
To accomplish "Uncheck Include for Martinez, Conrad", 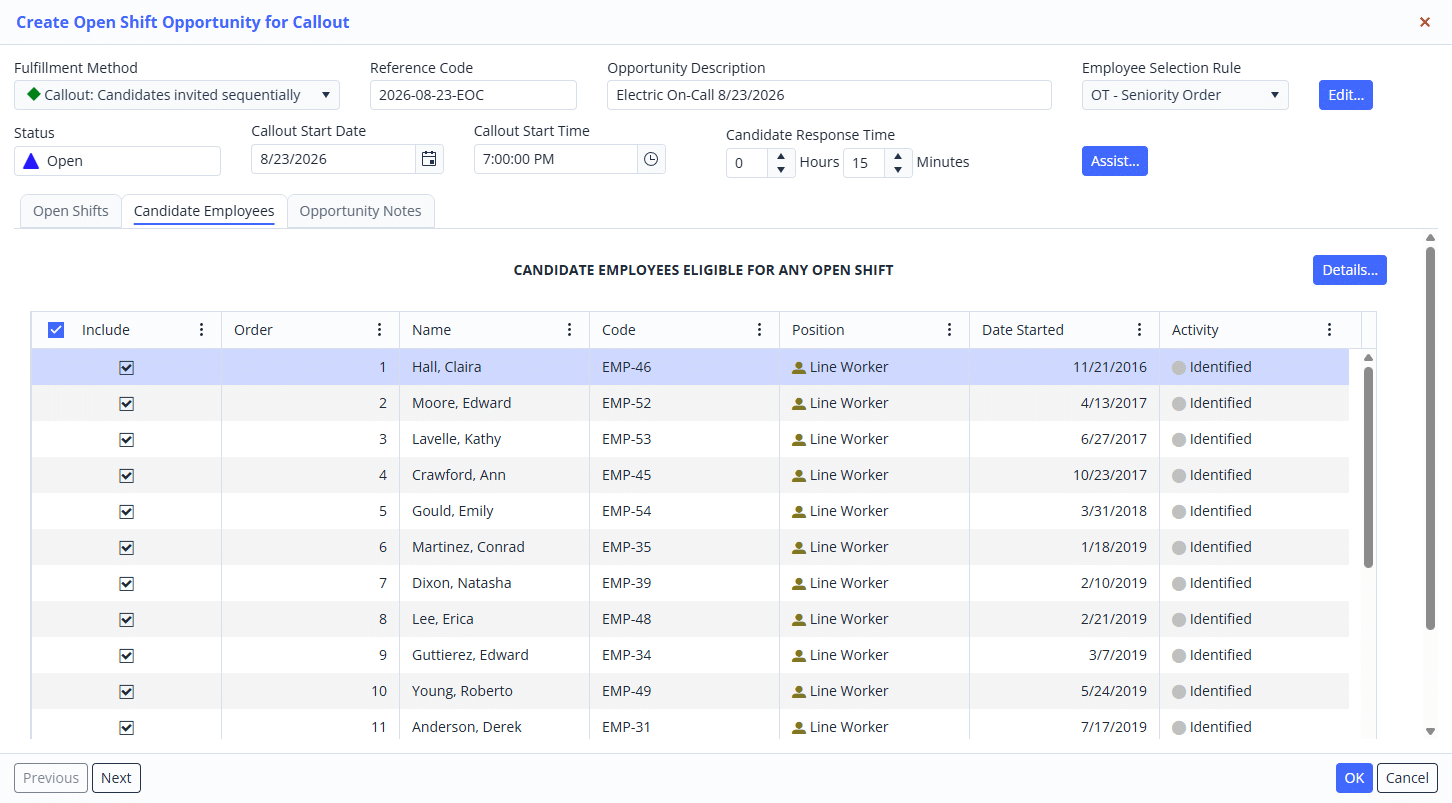I will click(x=126, y=547).
